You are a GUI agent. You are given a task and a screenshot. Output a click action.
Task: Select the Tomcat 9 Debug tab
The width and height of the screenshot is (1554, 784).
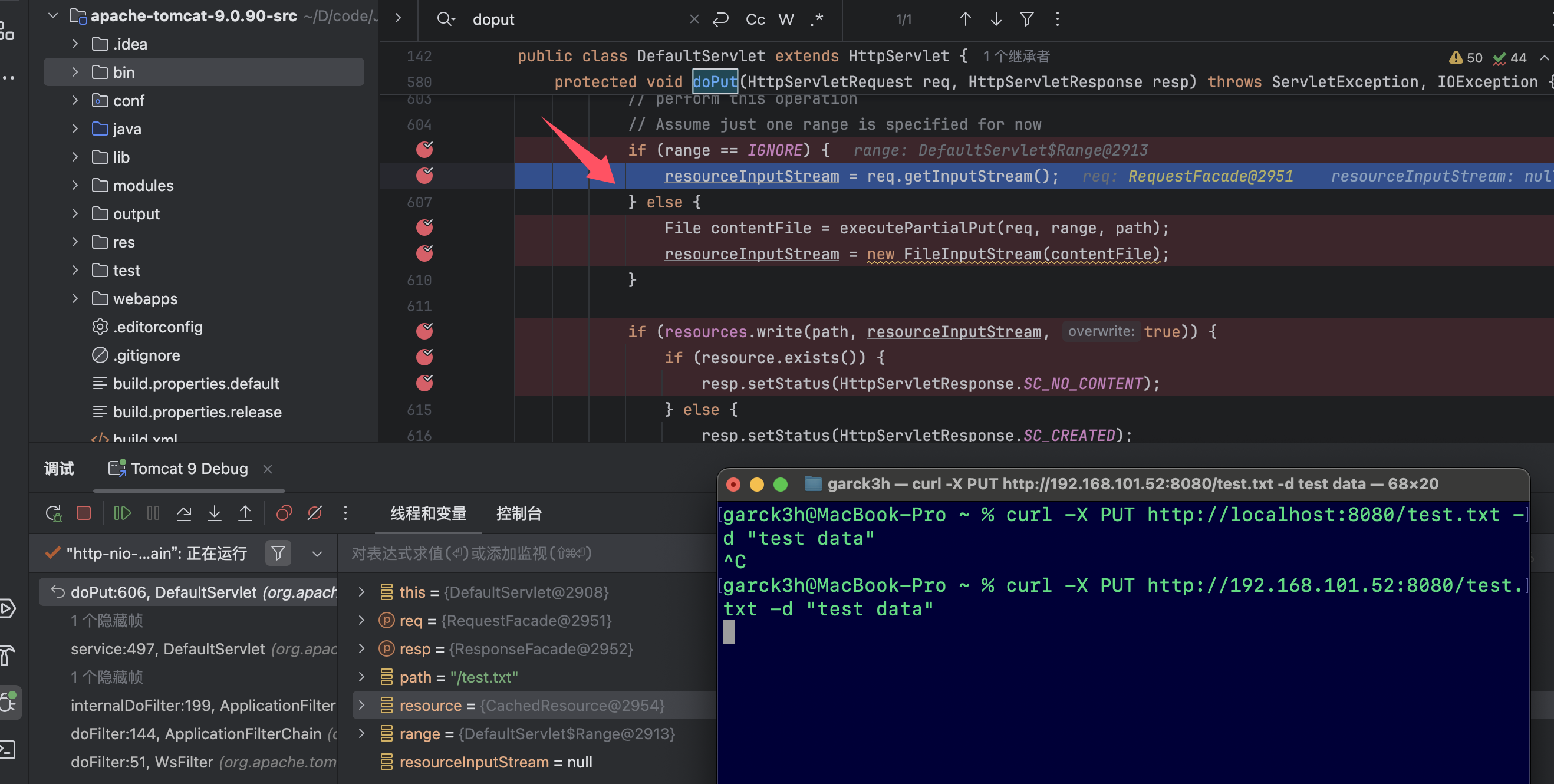189,469
